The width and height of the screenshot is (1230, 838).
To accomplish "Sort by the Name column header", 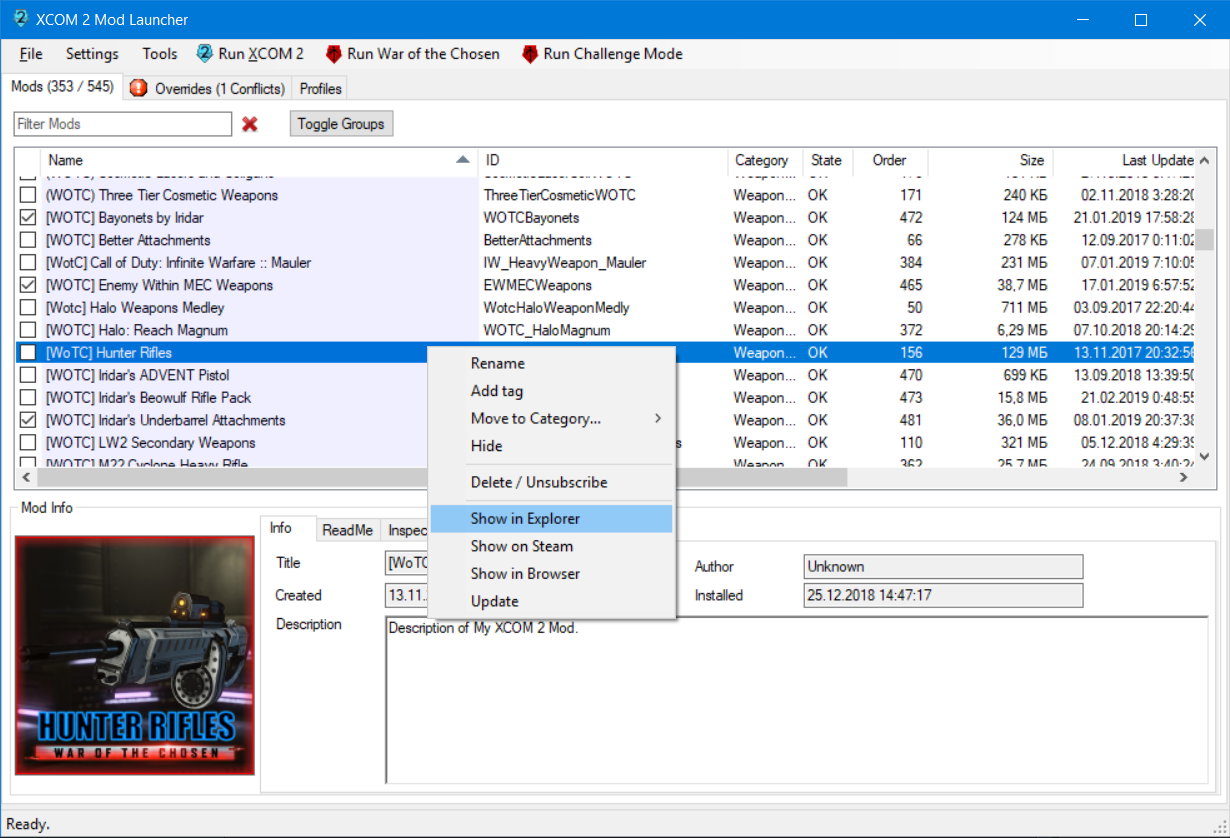I will pos(259,160).
